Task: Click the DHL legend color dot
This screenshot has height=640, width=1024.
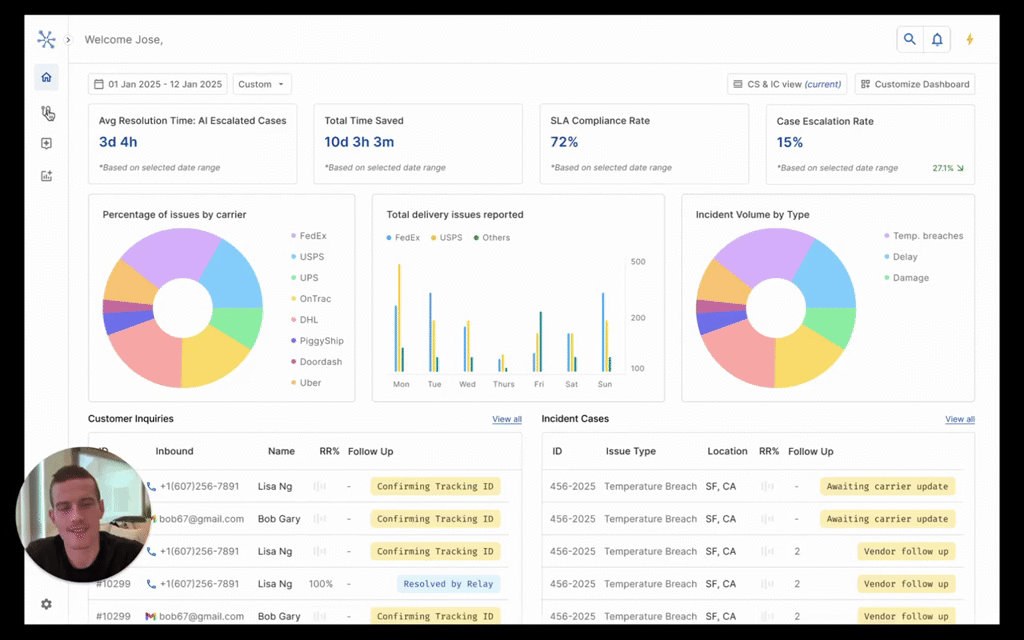Action: tap(294, 320)
